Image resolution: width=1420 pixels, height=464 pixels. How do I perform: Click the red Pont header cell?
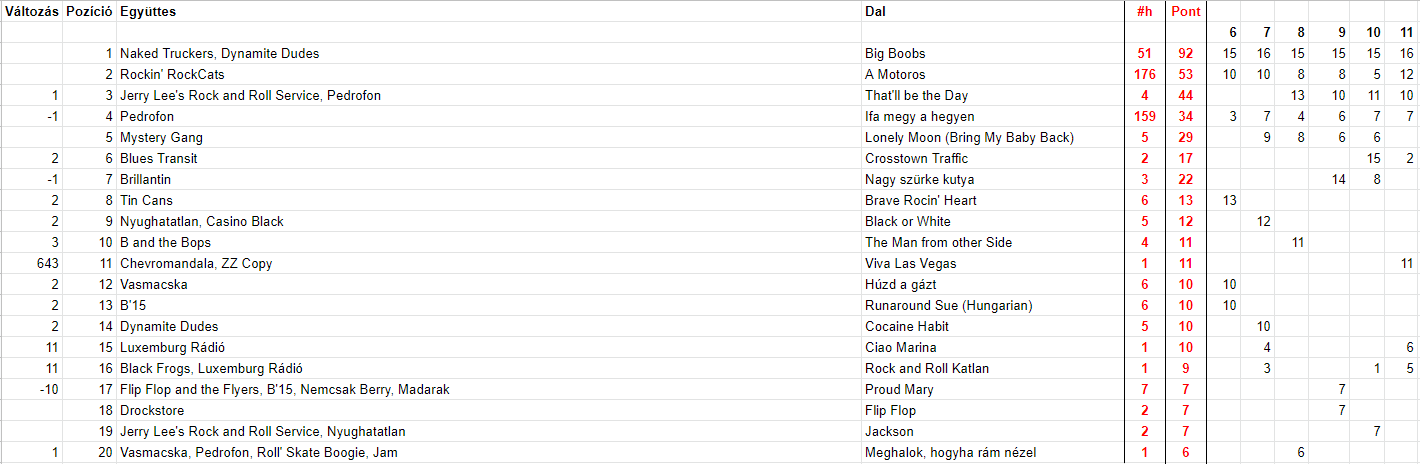[1186, 12]
